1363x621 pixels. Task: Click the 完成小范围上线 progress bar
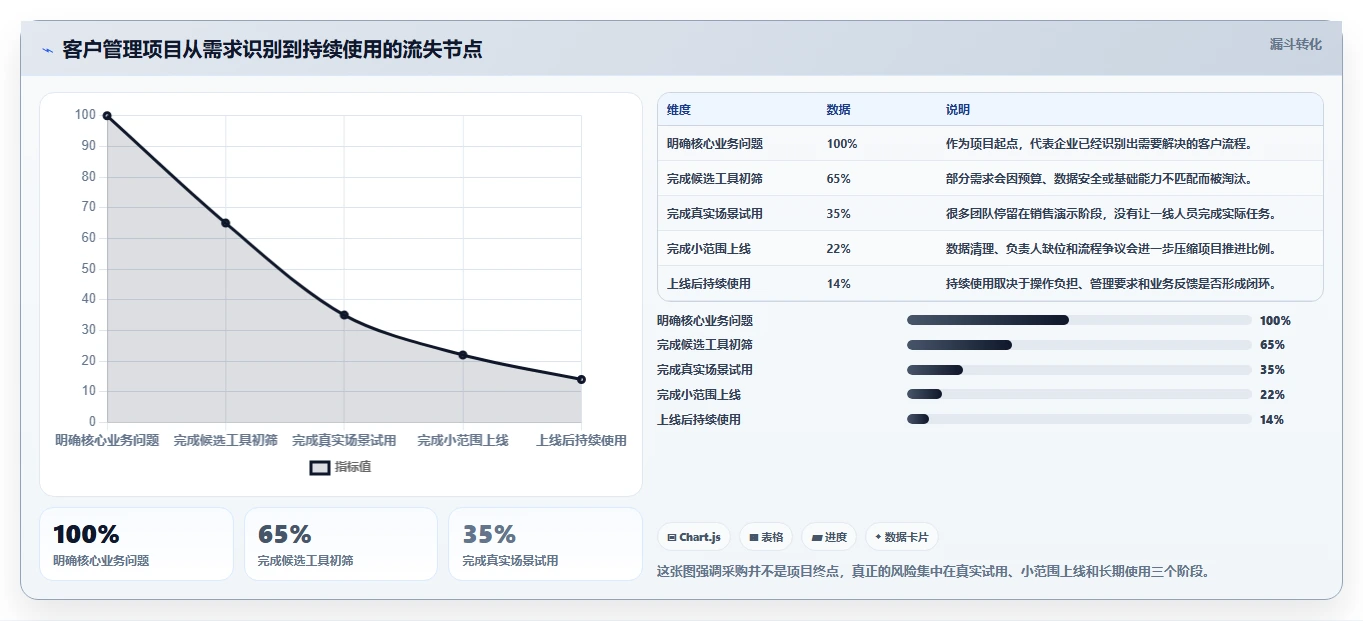(x=1079, y=395)
